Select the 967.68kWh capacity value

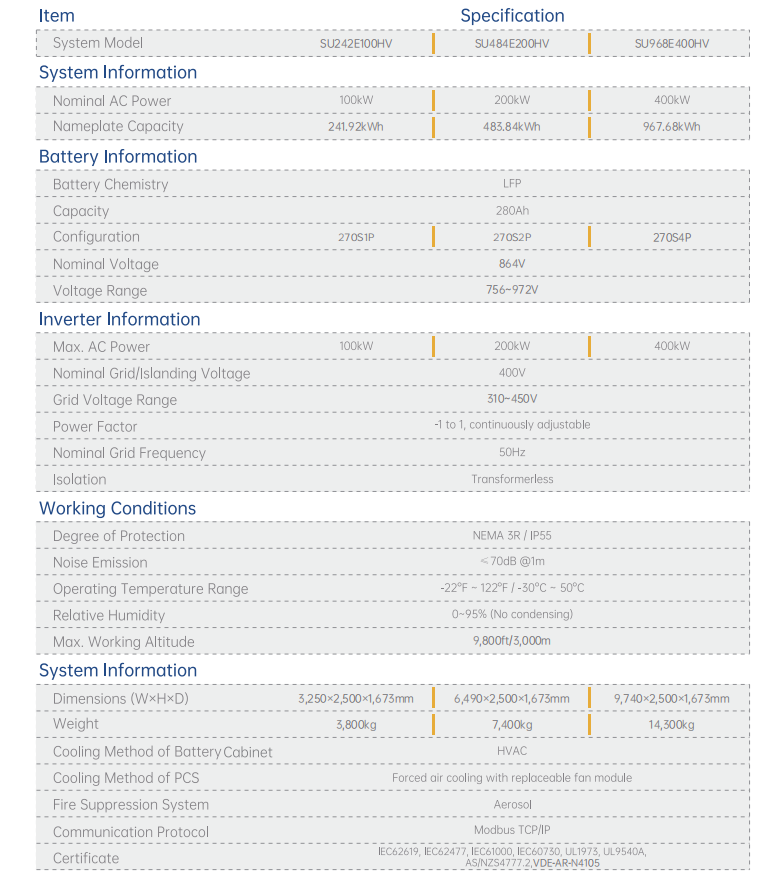[672, 127]
